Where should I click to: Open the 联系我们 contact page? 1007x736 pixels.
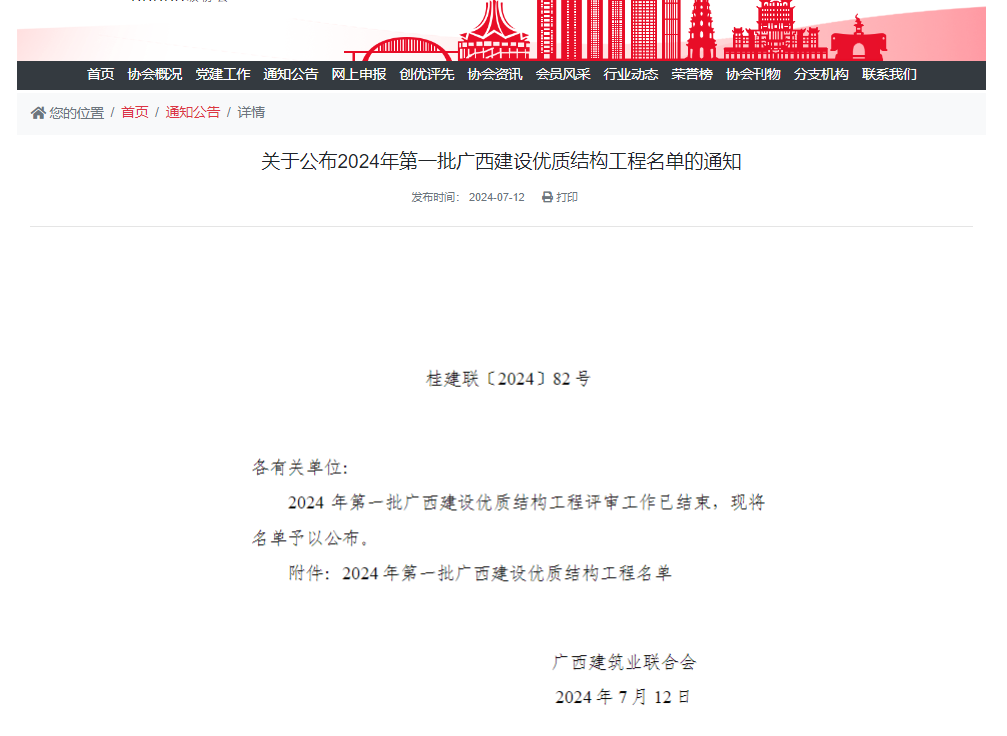pos(889,74)
